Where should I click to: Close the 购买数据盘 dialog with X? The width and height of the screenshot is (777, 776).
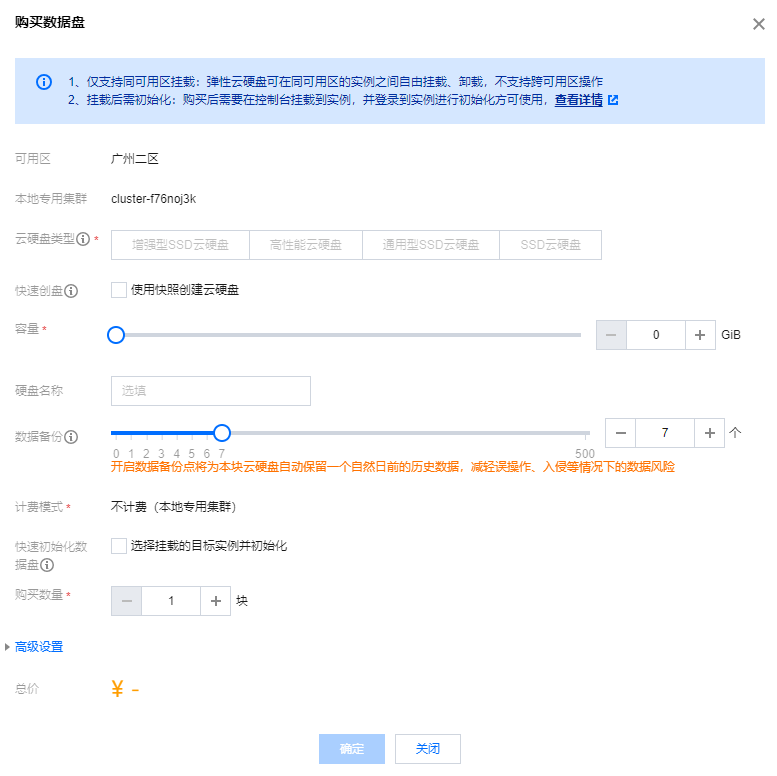[x=758, y=24]
